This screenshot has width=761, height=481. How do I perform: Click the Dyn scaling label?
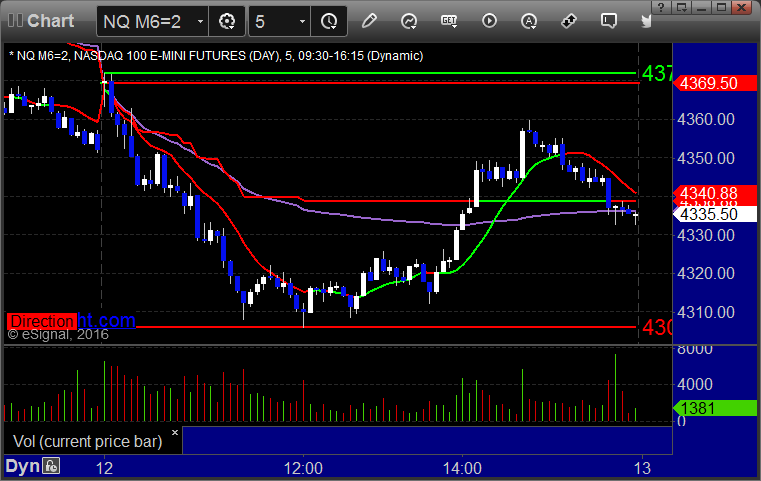[x=22, y=466]
